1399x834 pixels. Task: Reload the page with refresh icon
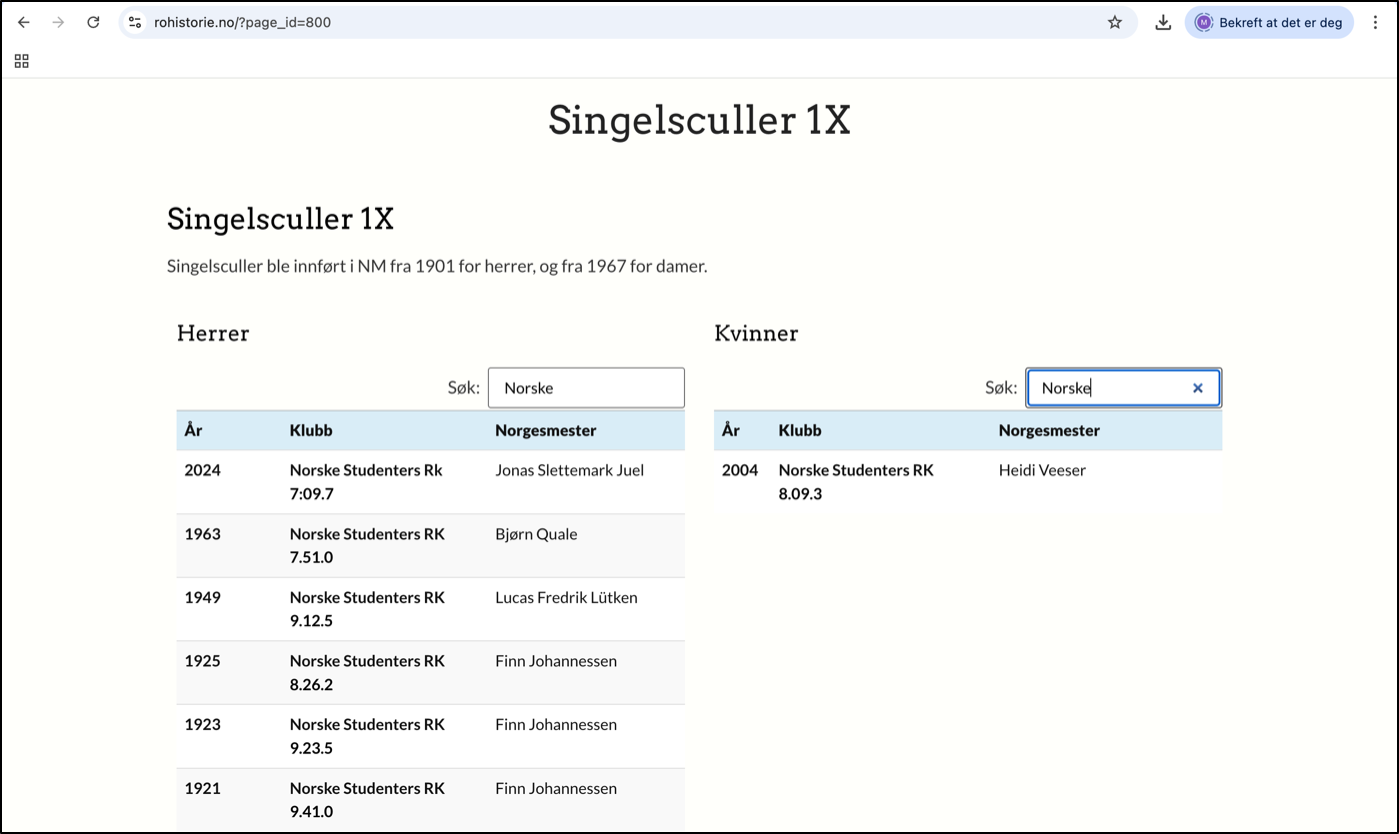93,22
